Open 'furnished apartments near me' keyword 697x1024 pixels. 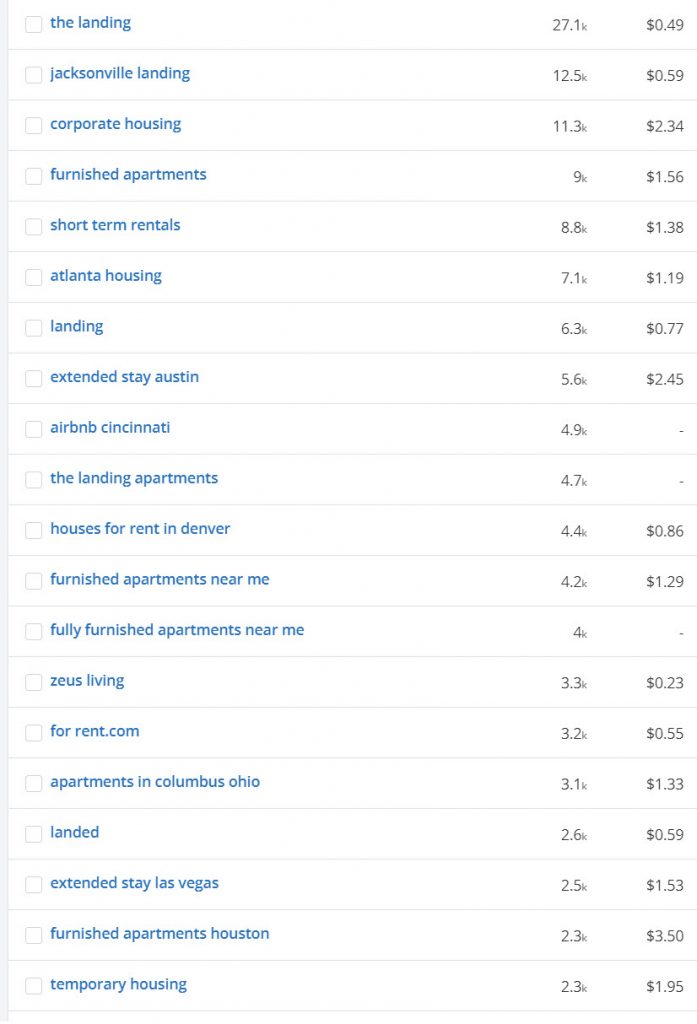pos(160,579)
